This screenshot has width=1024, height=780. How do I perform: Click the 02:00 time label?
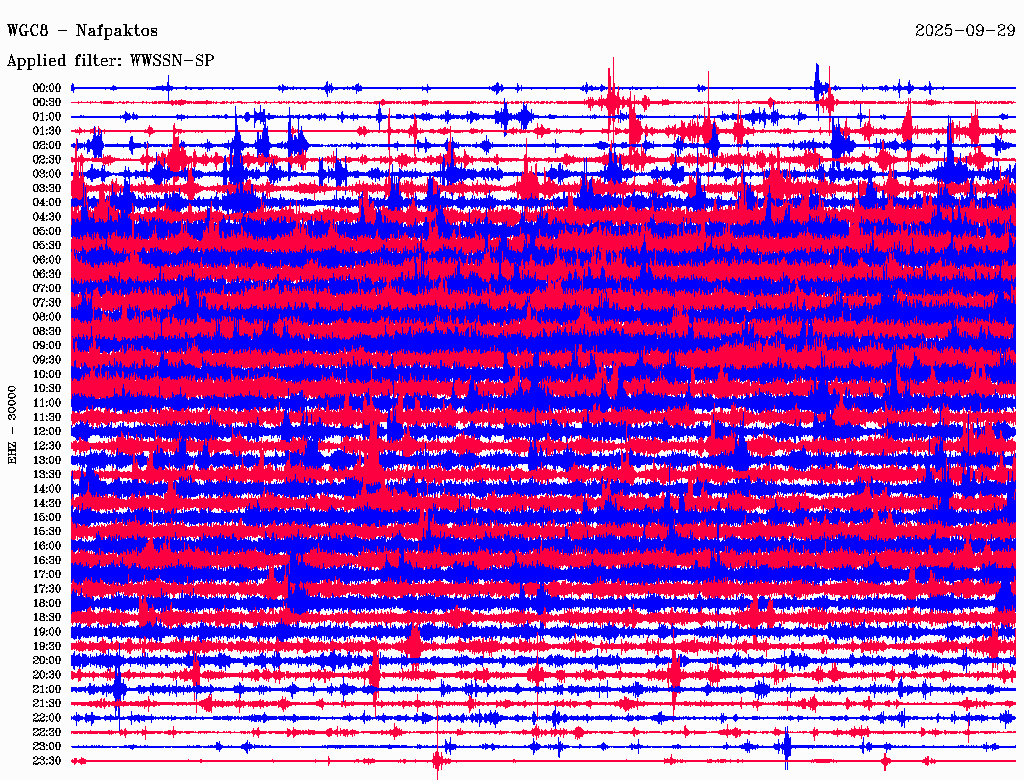pyautogui.click(x=47, y=145)
